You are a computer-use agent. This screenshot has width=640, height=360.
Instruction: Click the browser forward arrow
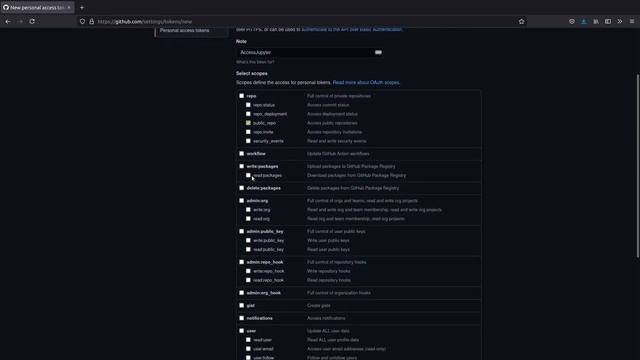tap(20, 21)
